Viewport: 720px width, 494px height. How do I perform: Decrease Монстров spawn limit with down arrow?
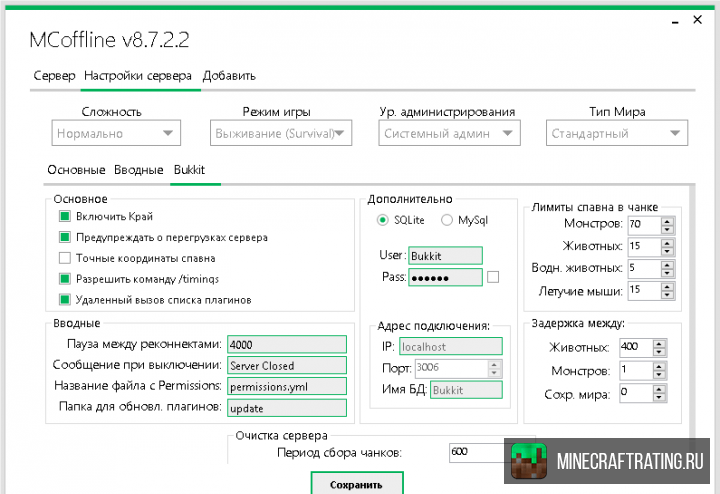click(668, 230)
